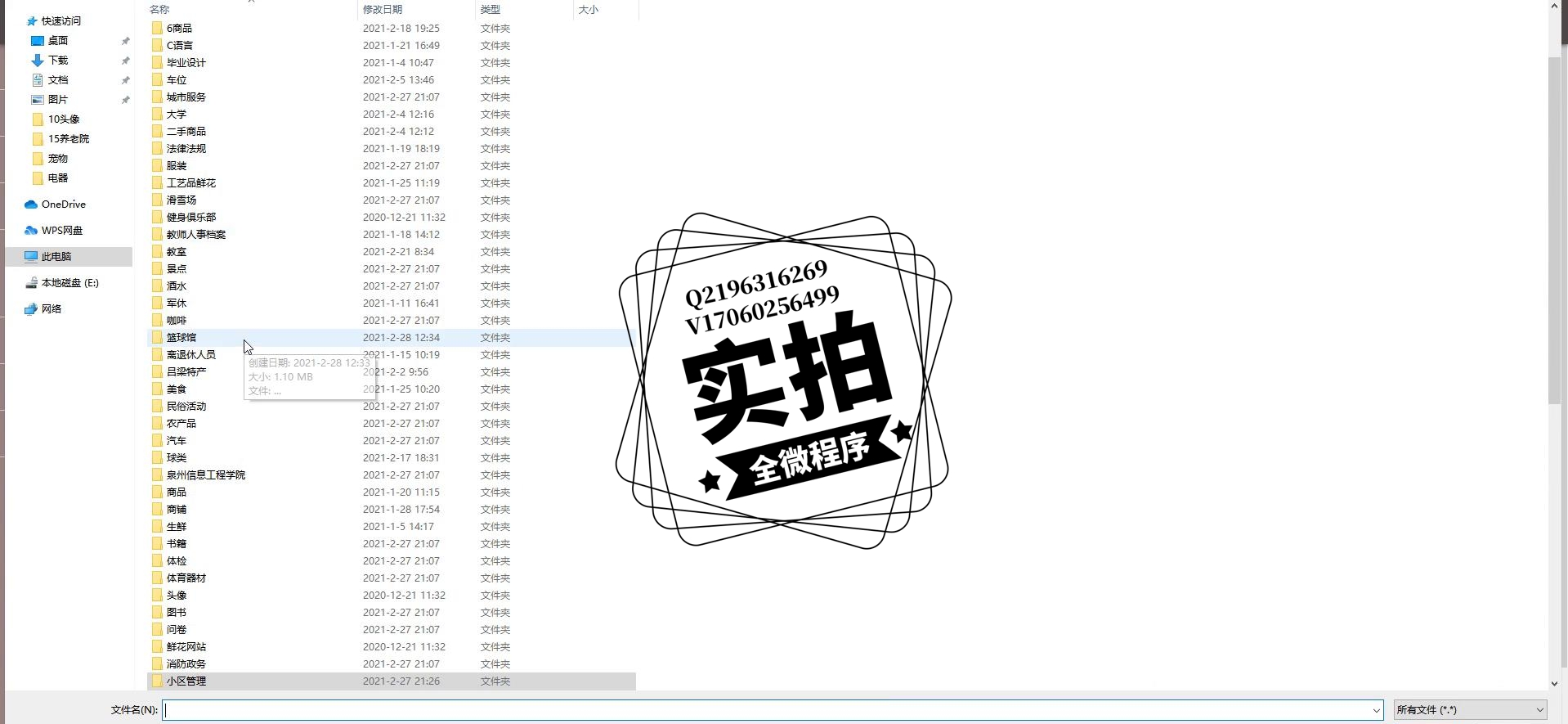Select Downloads (下载) in sidebar
Screen dimensions: 1568x724
coord(57,60)
